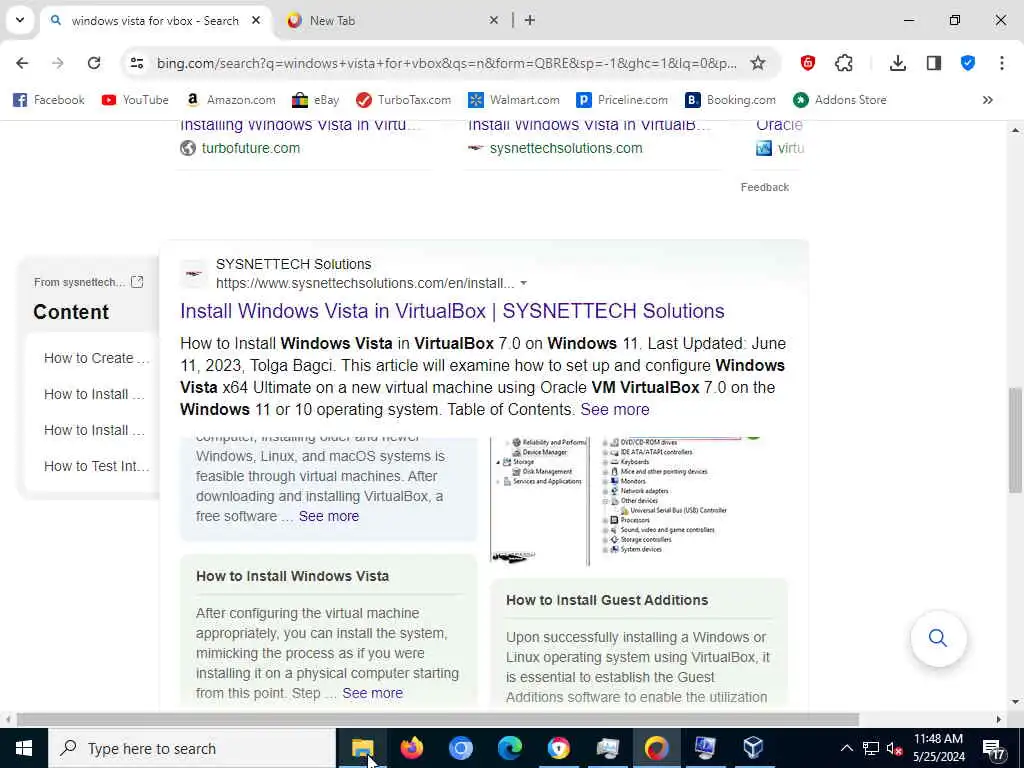
Task: Close the New Tab tab
Action: pyautogui.click(x=494, y=20)
